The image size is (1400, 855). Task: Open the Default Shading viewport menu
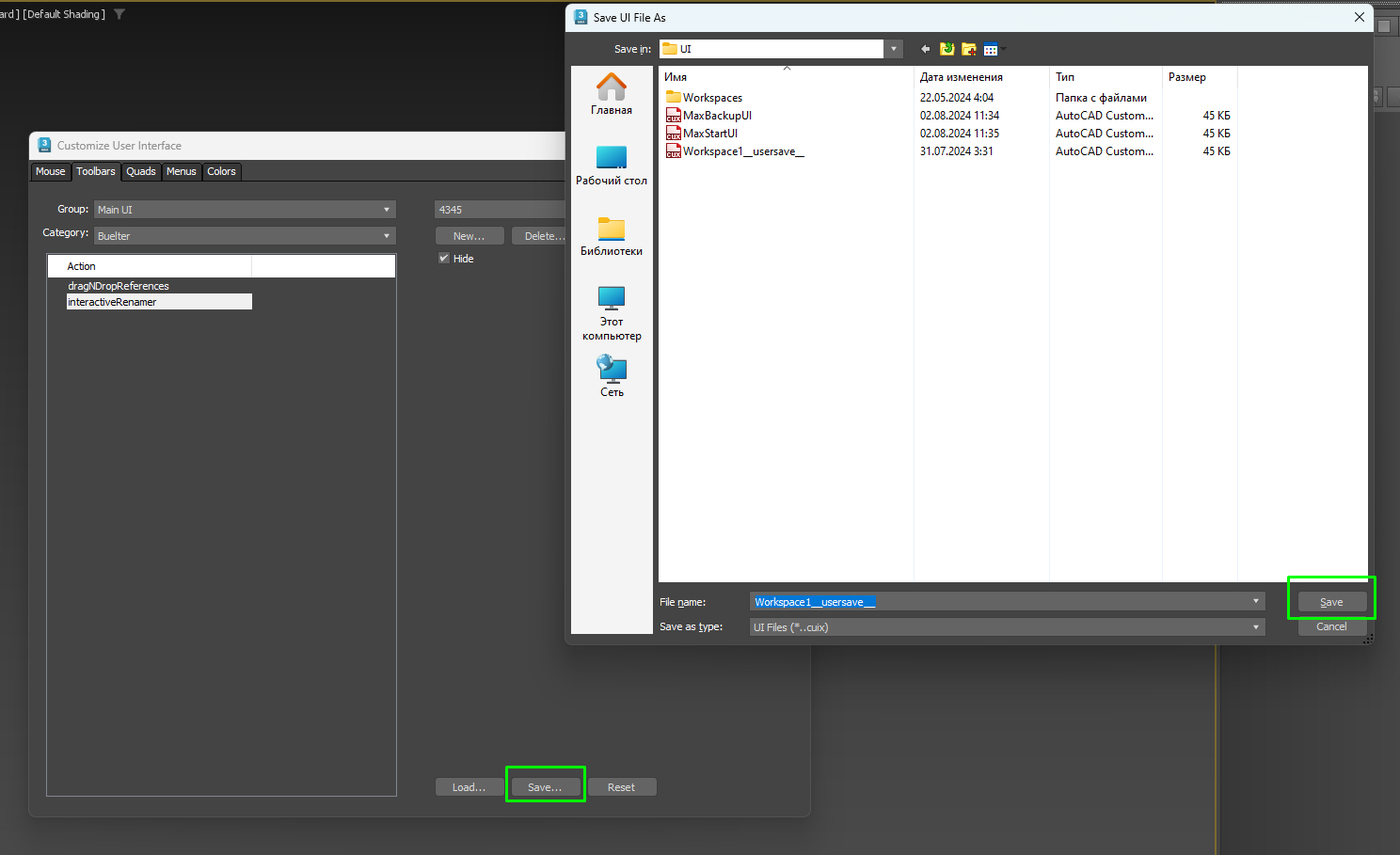pos(62,14)
